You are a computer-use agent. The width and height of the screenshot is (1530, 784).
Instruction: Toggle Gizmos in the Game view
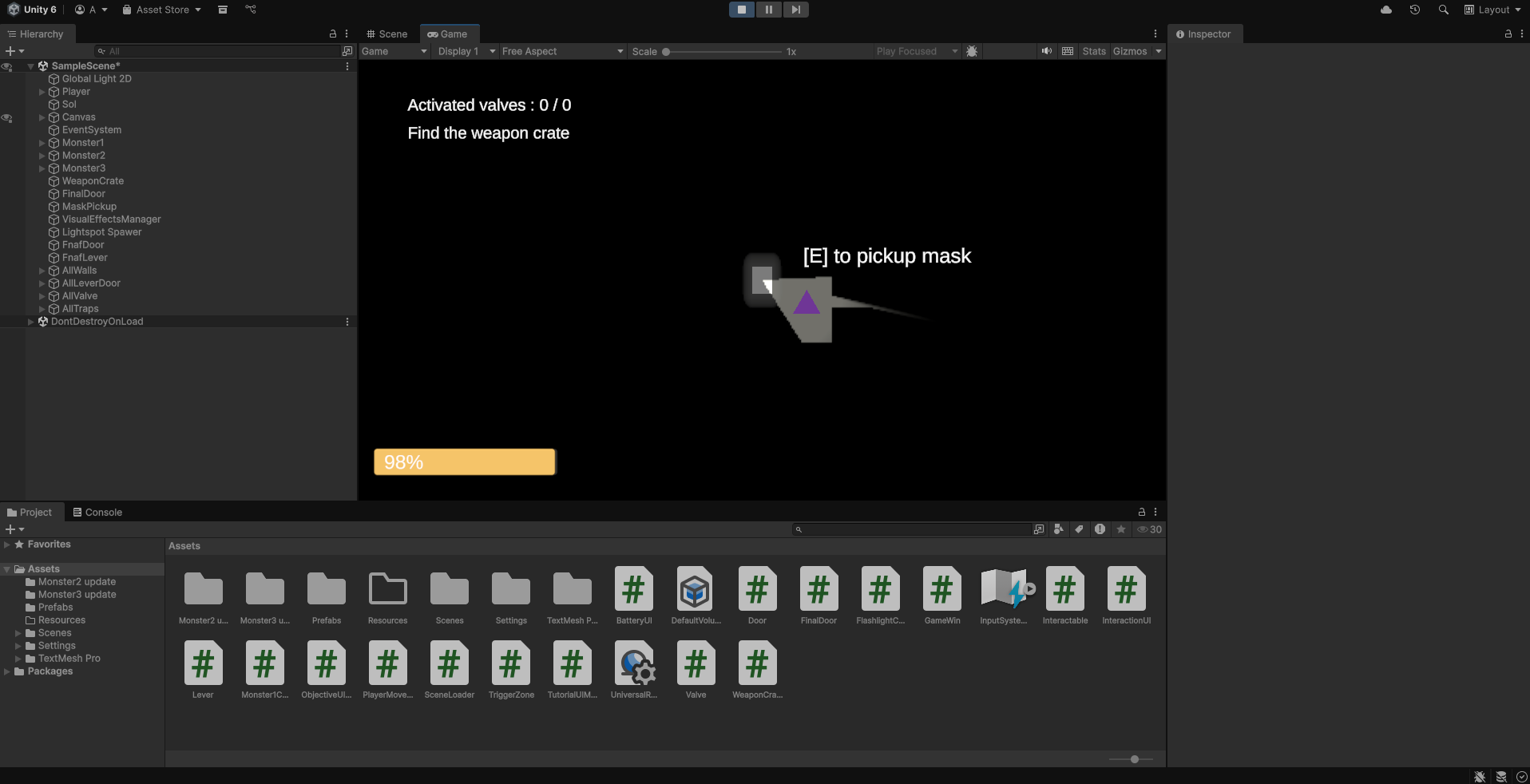(1129, 51)
